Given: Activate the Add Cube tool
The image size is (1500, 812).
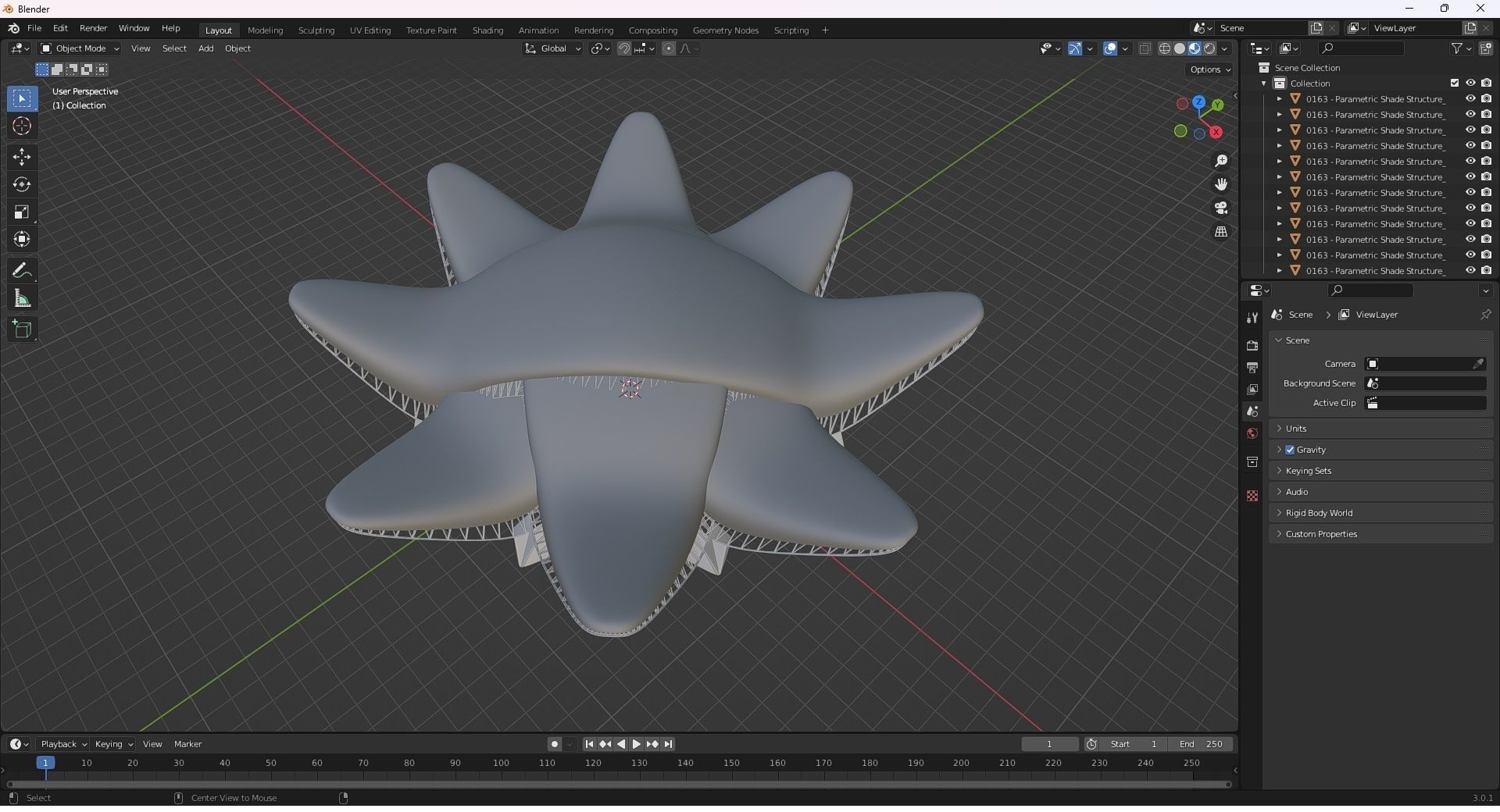Looking at the screenshot, I should (22, 329).
